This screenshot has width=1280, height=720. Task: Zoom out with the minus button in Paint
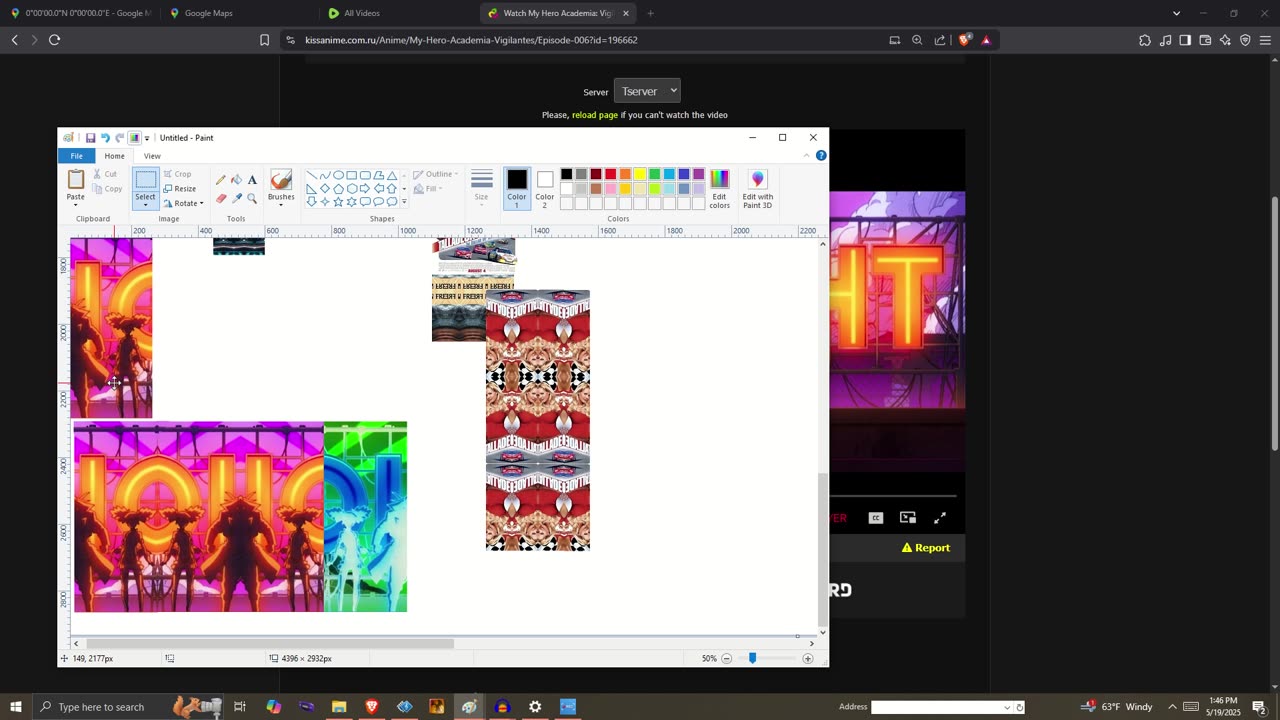click(727, 659)
